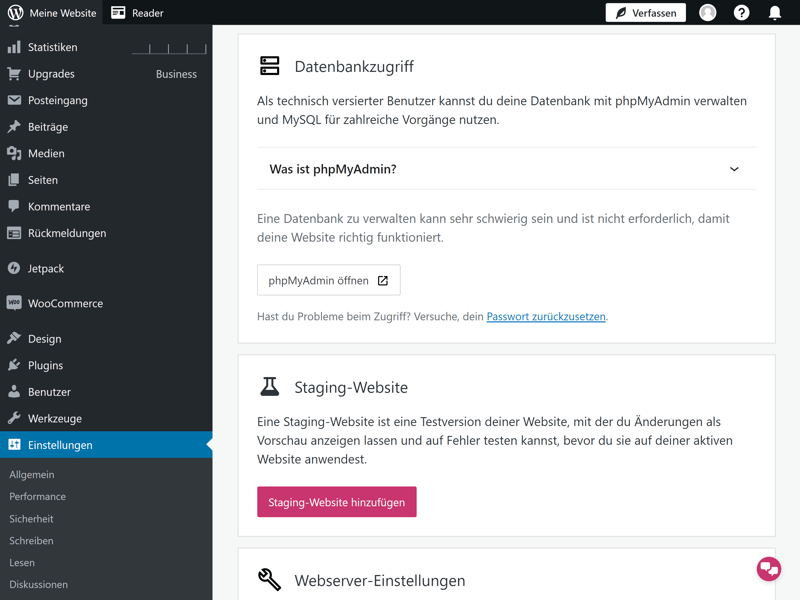
Task: View the Statistiken mini chart
Action: 169,47
